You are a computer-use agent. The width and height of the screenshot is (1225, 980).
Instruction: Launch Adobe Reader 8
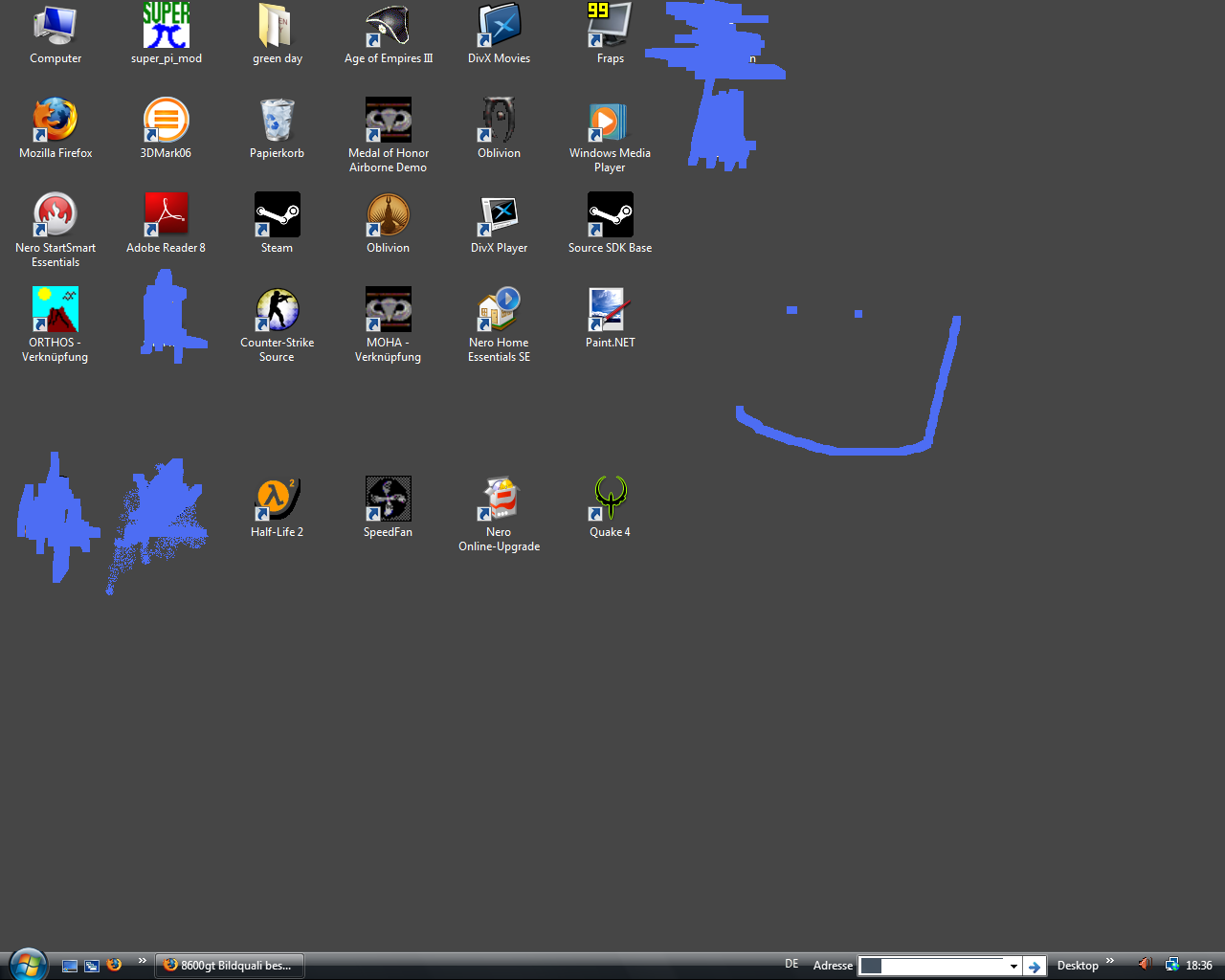point(167,223)
